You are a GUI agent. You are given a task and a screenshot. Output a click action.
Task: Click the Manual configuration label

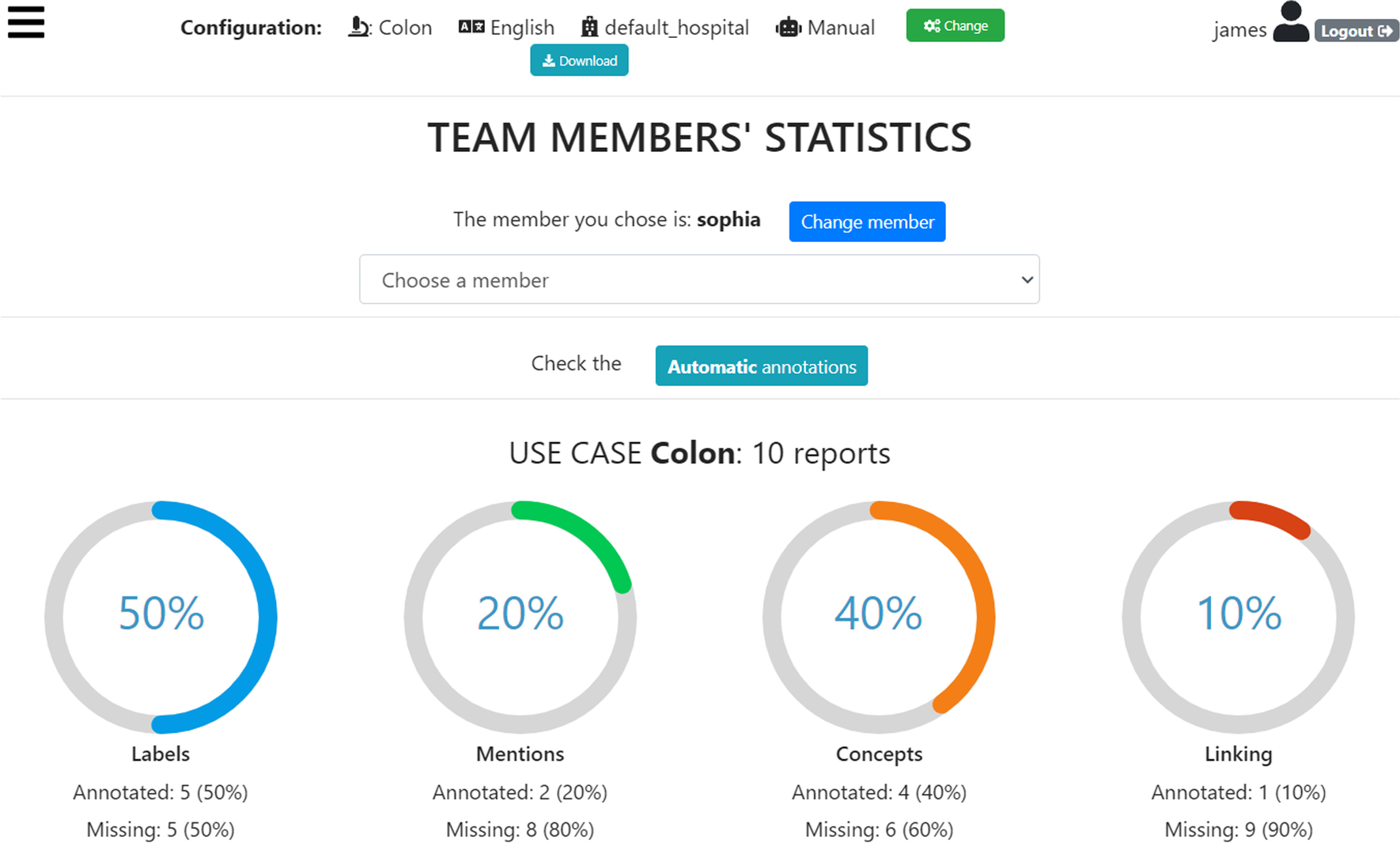click(841, 28)
